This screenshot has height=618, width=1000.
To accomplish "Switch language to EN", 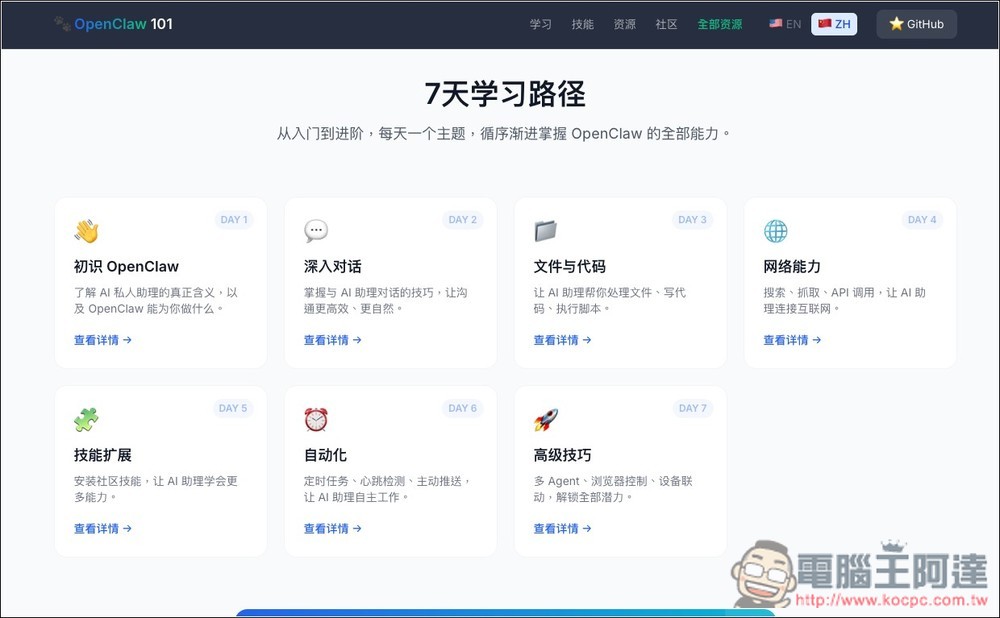I will 784,24.
